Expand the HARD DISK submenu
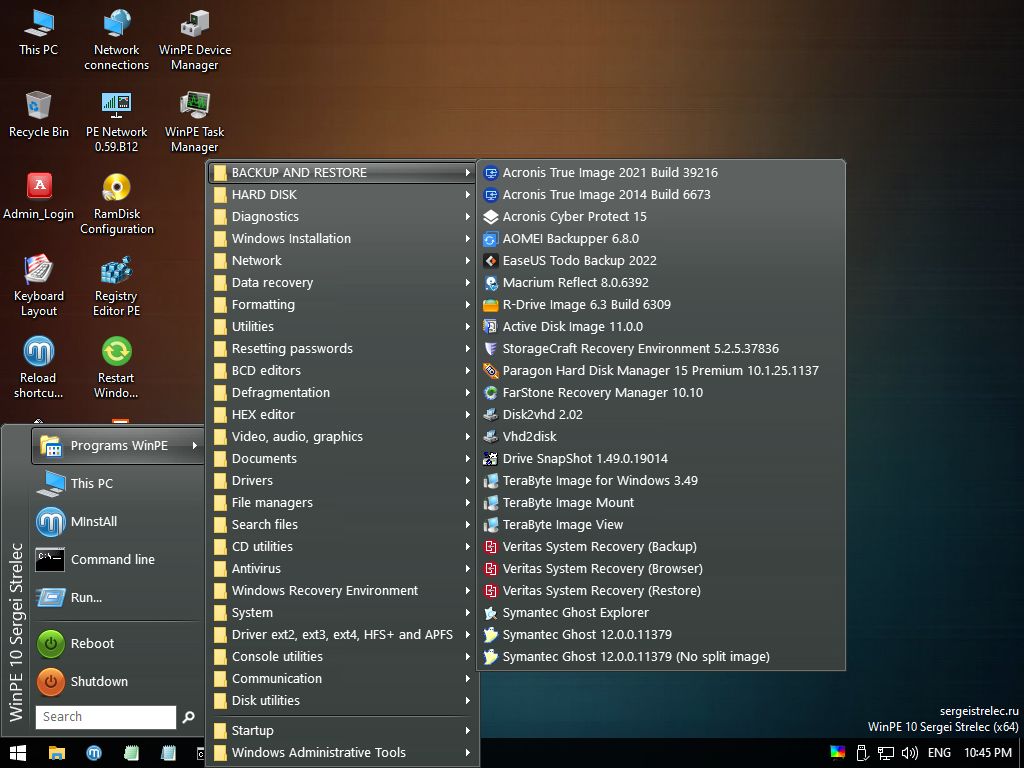This screenshot has height=768, width=1024. 342,195
